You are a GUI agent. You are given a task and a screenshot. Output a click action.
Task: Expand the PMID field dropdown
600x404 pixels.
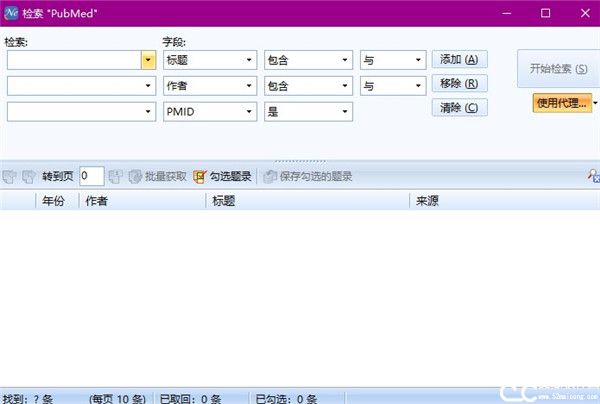point(249,112)
